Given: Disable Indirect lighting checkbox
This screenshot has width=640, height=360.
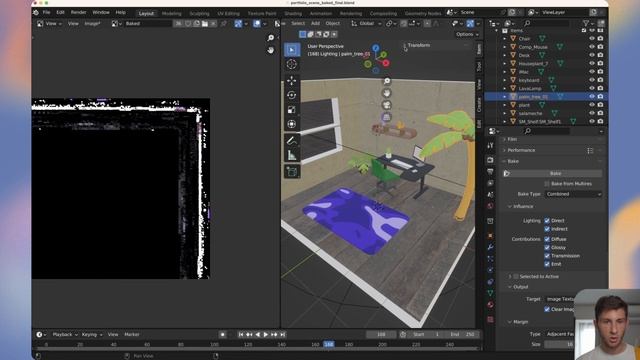Looking at the screenshot, I should [x=547, y=229].
